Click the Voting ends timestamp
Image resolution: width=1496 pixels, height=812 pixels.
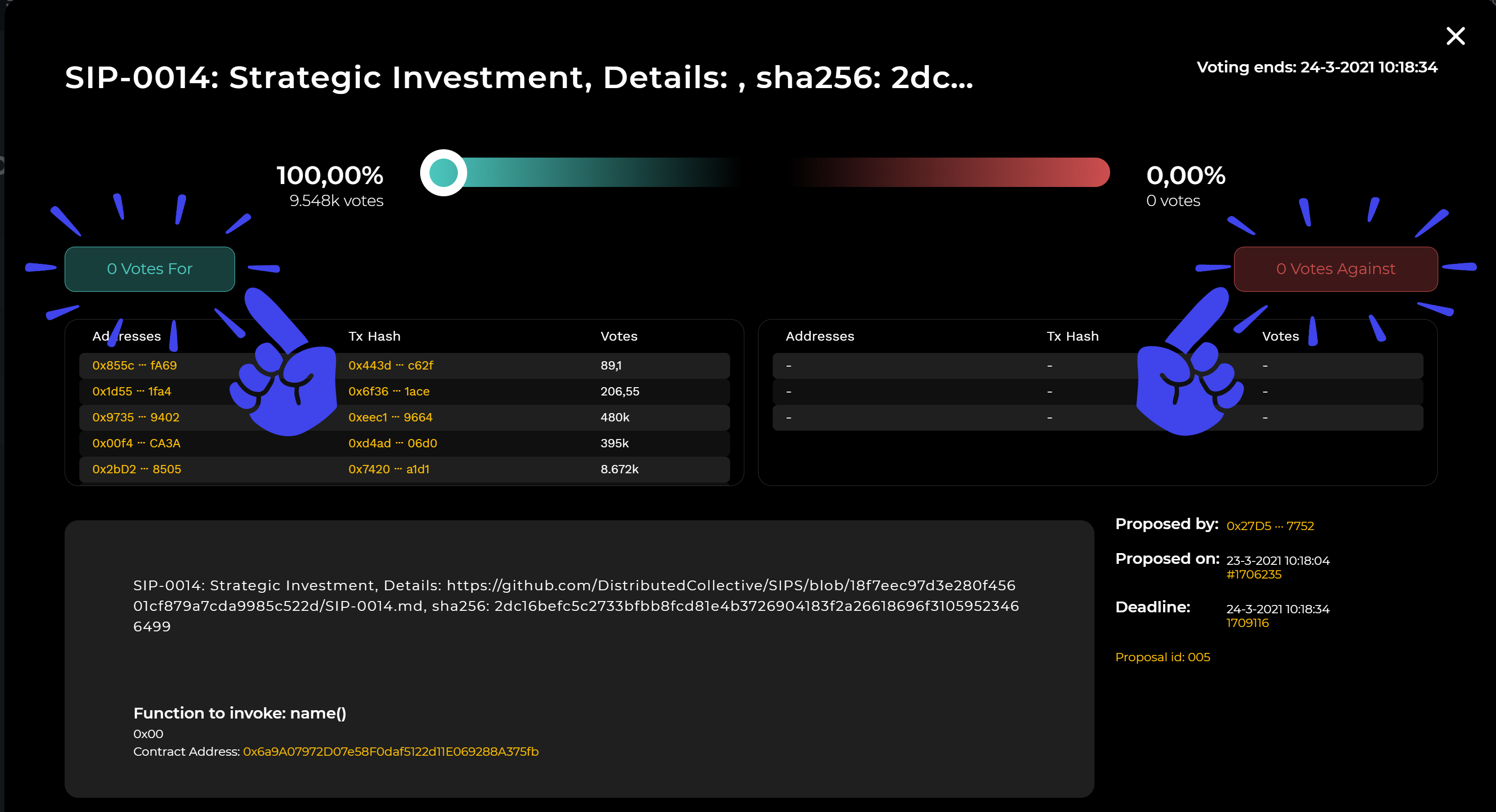(1317, 68)
